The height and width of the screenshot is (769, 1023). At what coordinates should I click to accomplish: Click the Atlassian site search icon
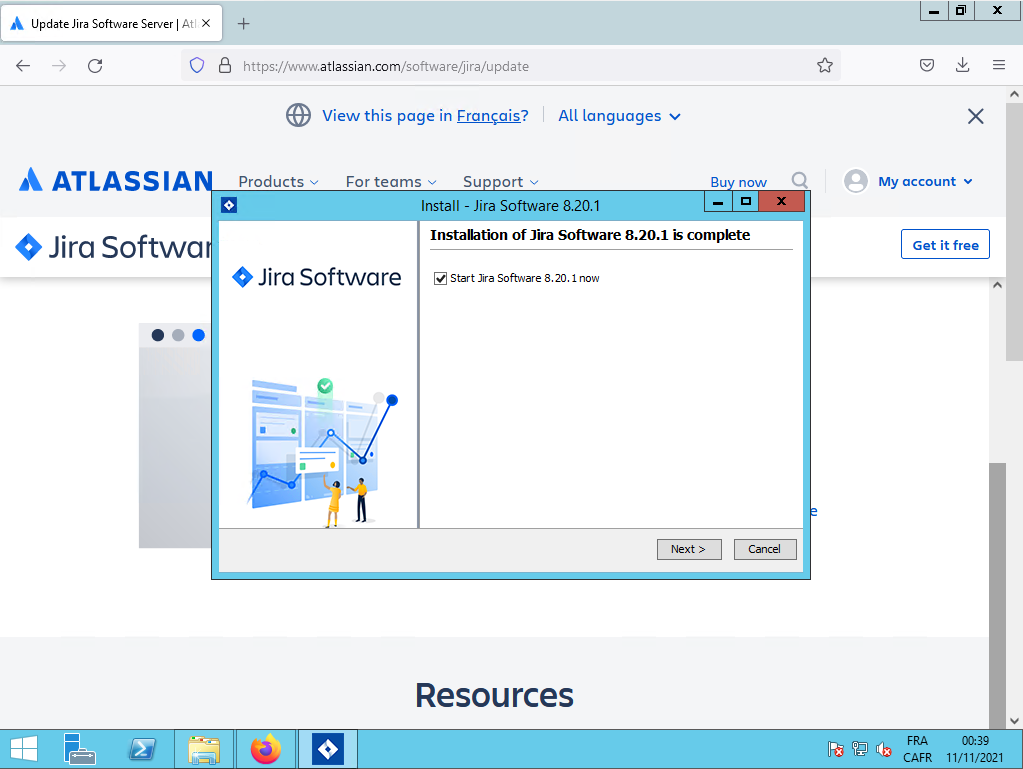coord(800,180)
